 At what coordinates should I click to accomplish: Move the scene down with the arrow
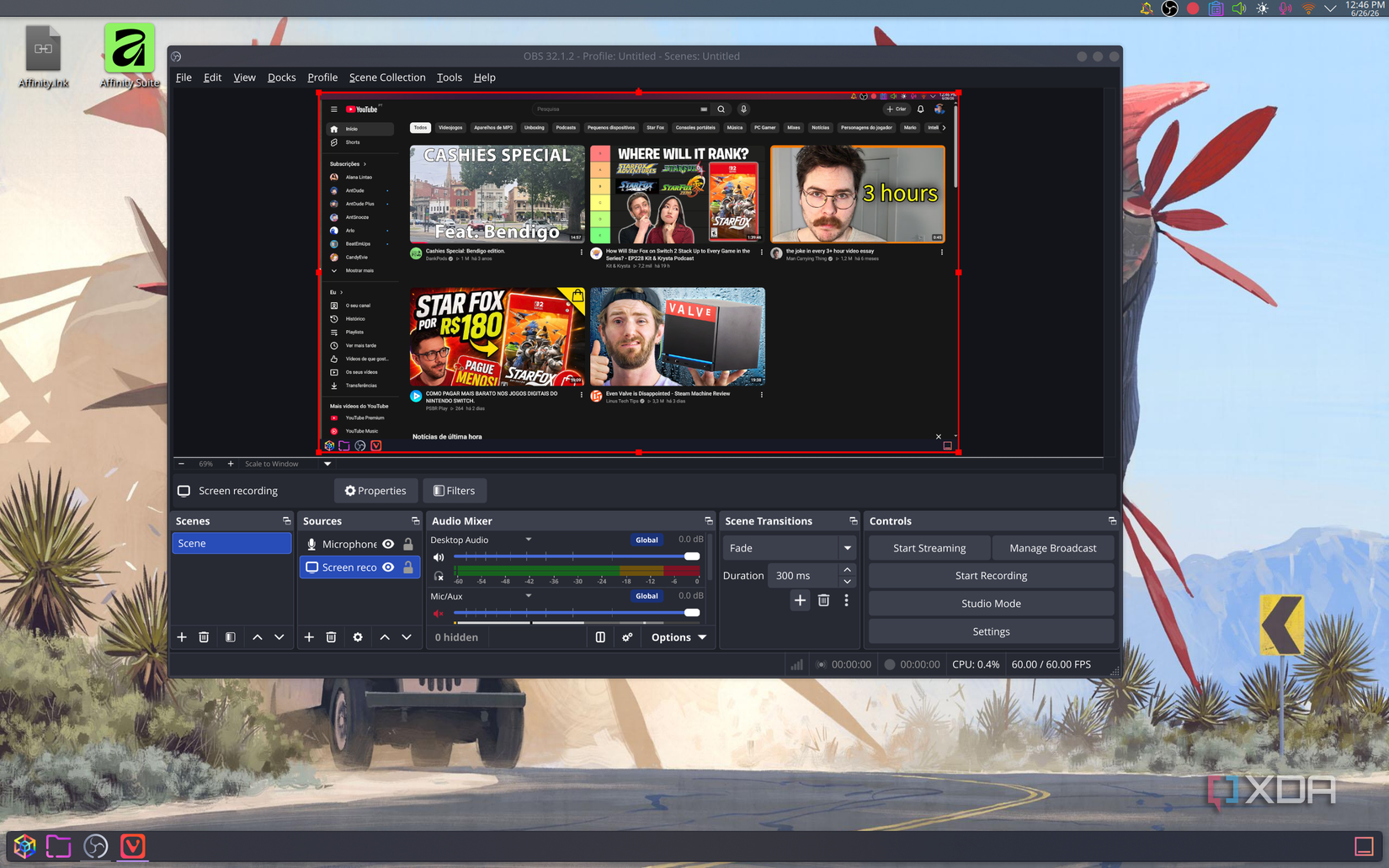pos(279,637)
